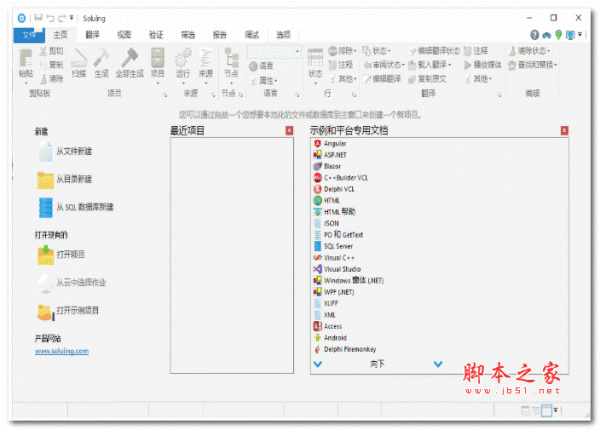Viewport: 600px width, 430px height.
Task: Click the Save icon in title bar
Action: tap(38, 17)
